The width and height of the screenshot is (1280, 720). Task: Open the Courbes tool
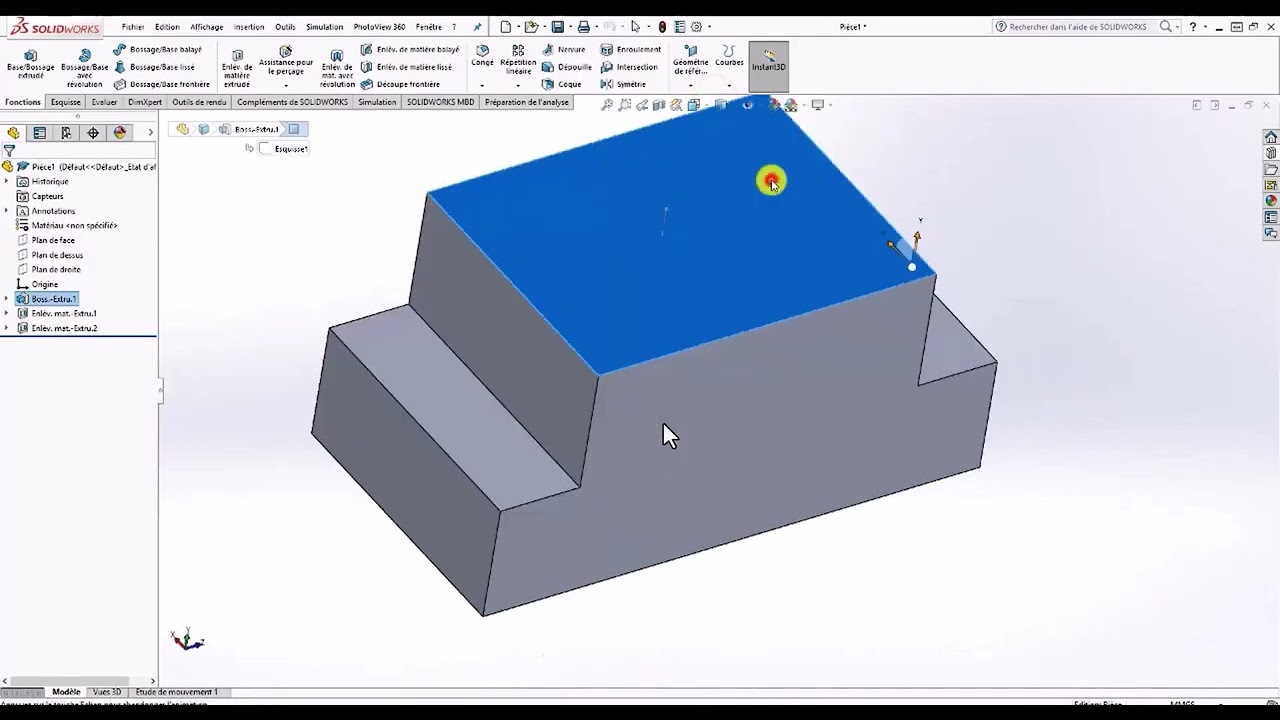tap(729, 56)
